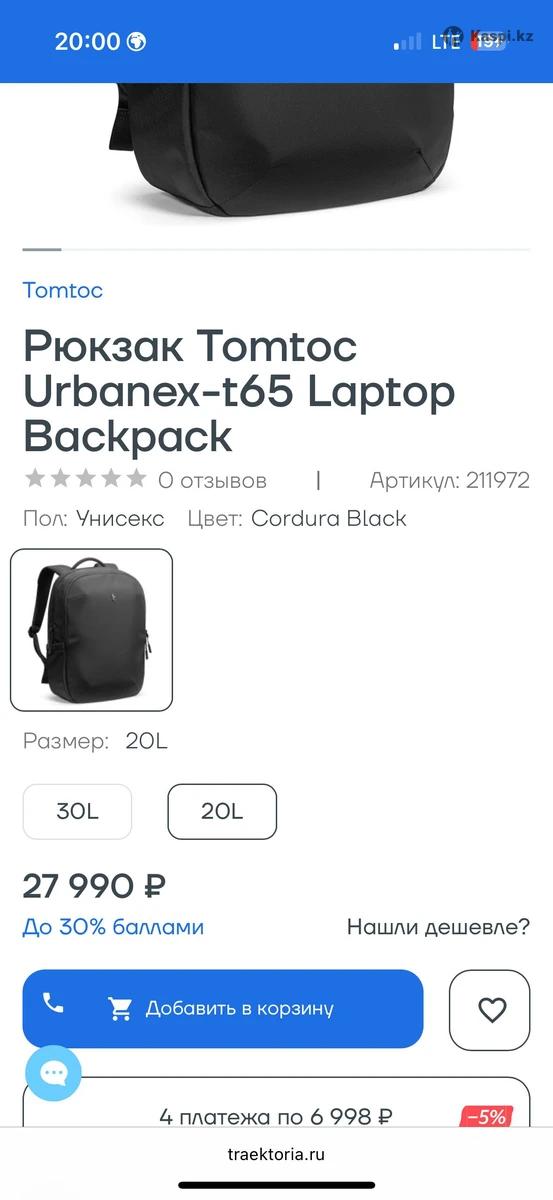Tap the globe icon in status bar
The image size is (553, 1200).
coord(136,42)
